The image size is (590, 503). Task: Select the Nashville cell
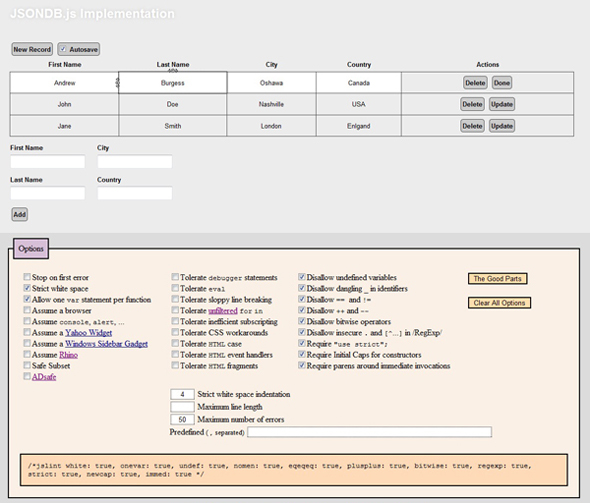(271, 104)
